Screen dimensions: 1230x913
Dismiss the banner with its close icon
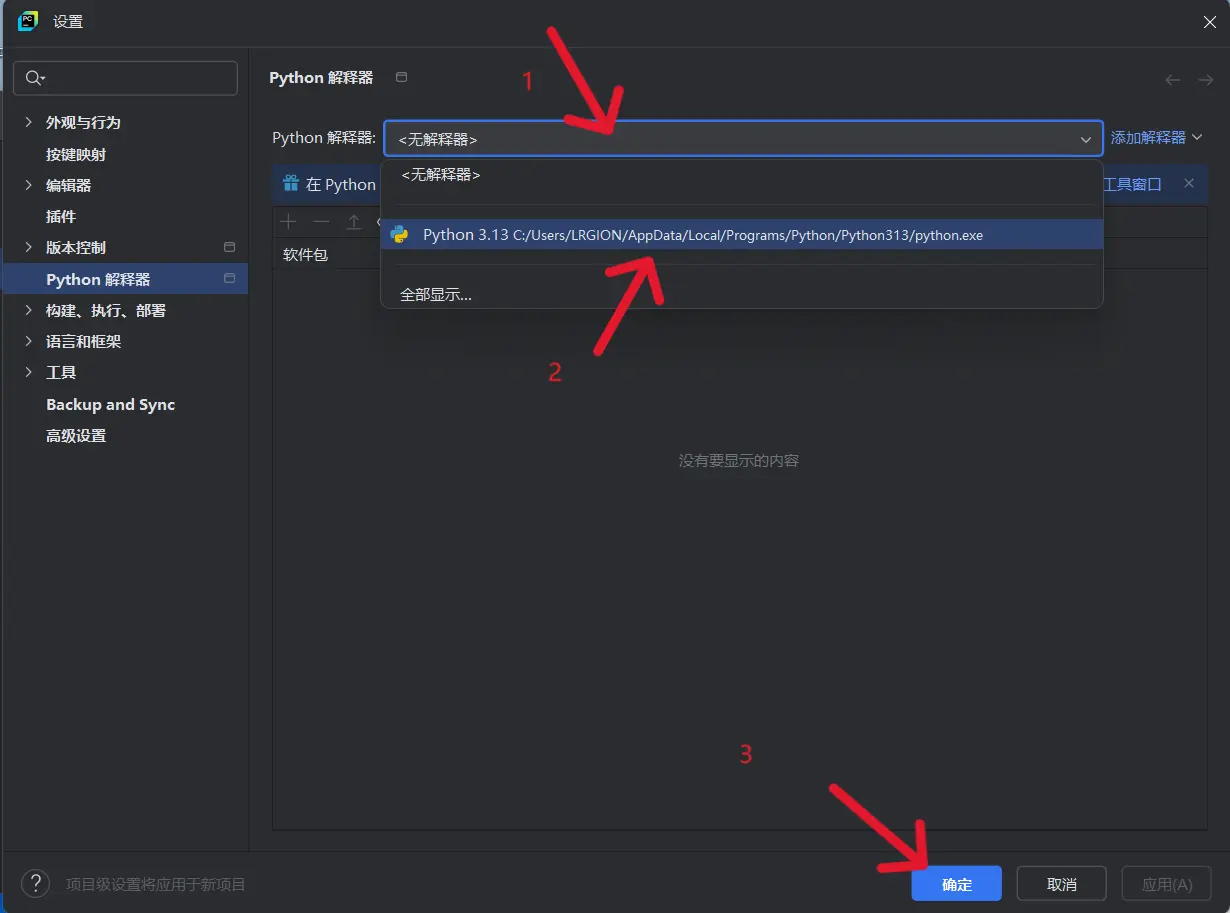tap(1189, 183)
